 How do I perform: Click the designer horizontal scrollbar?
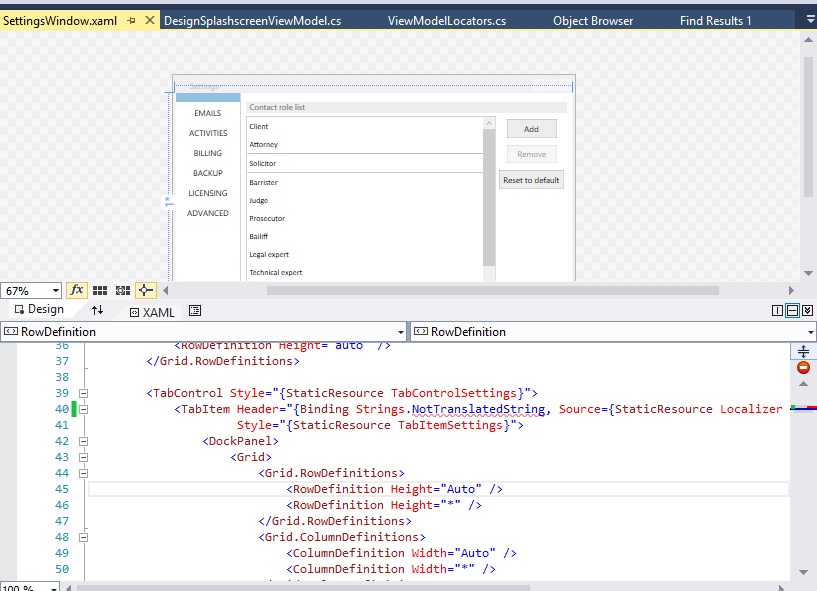coord(493,290)
